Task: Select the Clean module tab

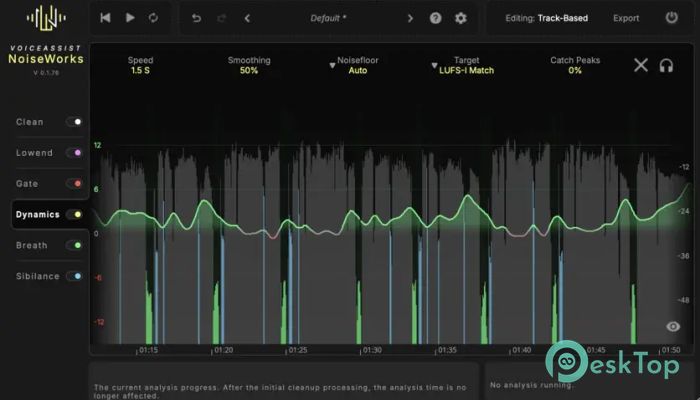Action: point(30,122)
